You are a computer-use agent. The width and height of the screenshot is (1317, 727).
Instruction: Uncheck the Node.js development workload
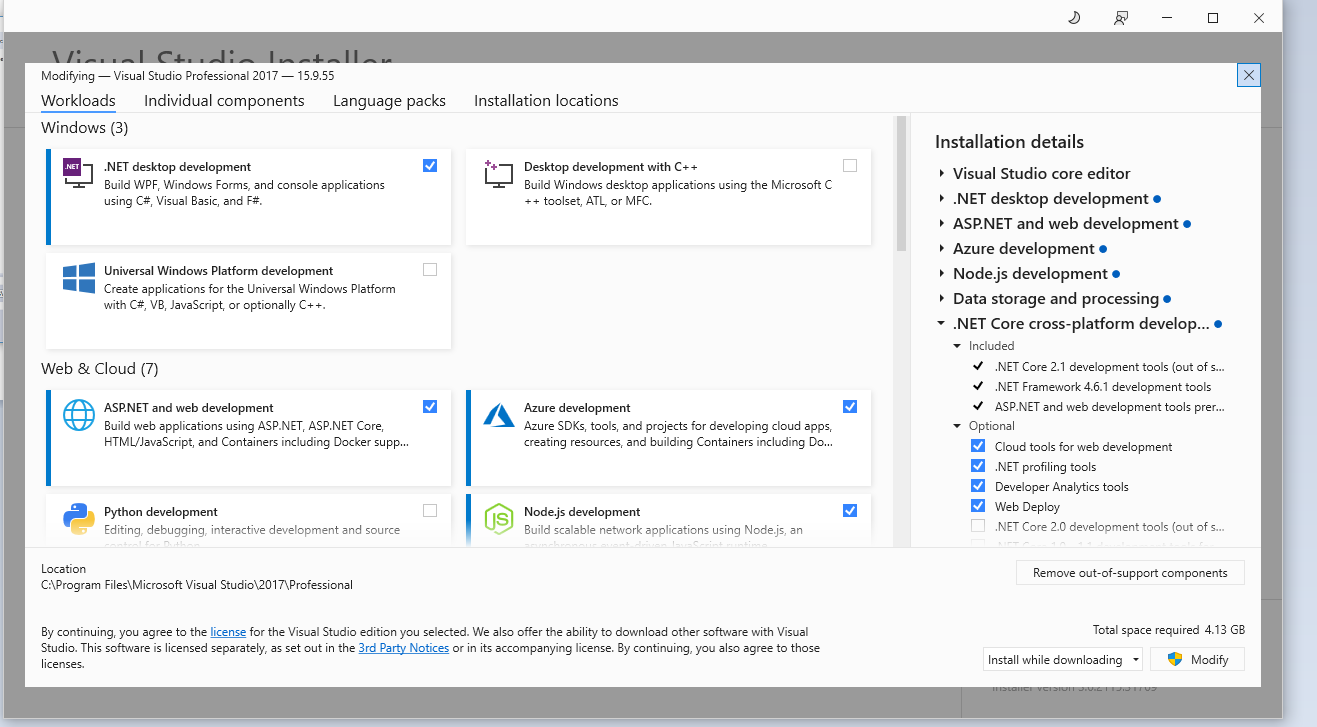(850, 510)
